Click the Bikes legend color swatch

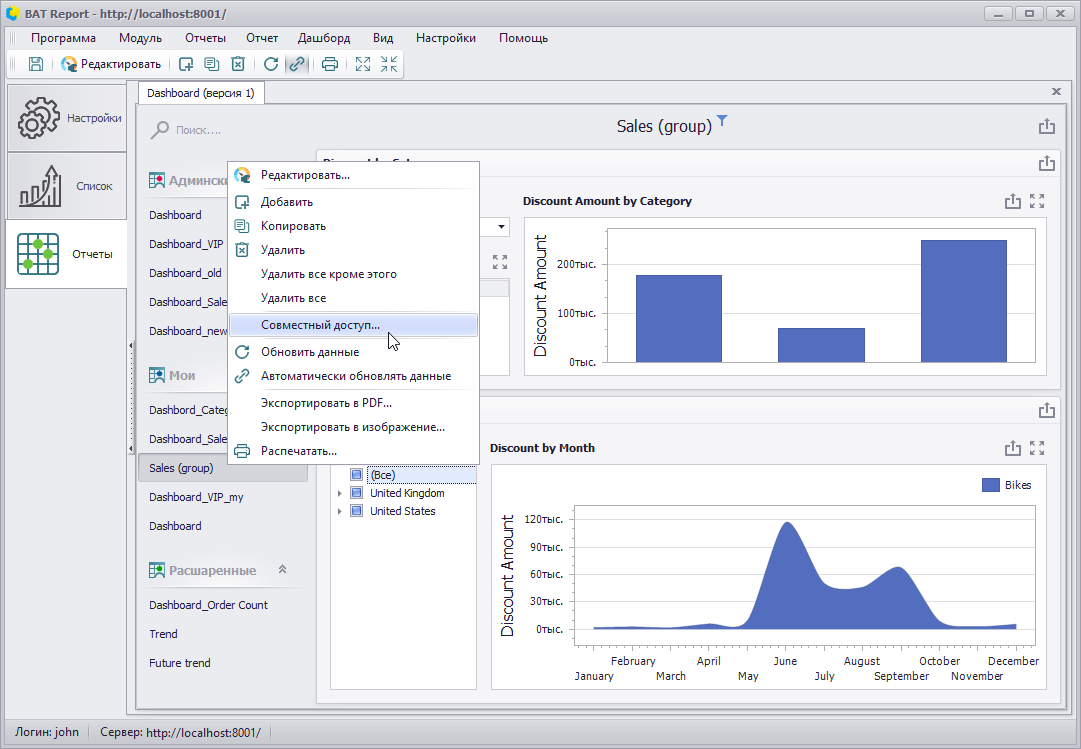pos(991,485)
